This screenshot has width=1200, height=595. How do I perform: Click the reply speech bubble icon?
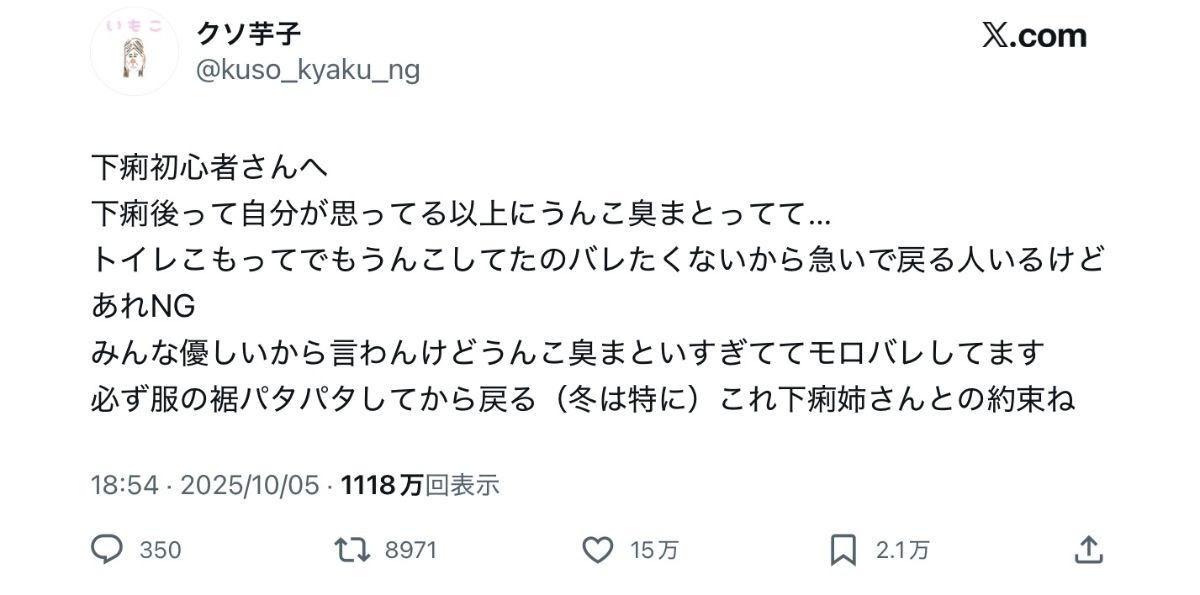pos(107,549)
